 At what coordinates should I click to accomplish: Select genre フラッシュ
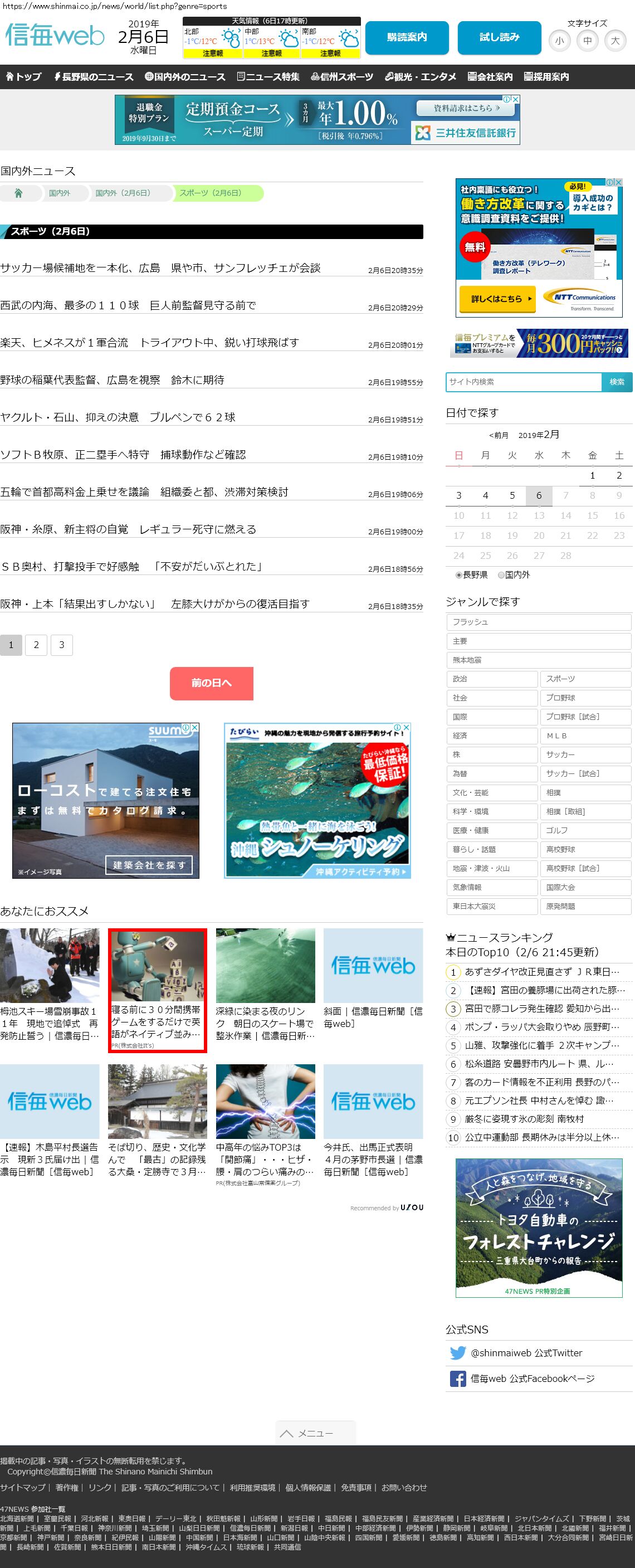click(x=539, y=622)
